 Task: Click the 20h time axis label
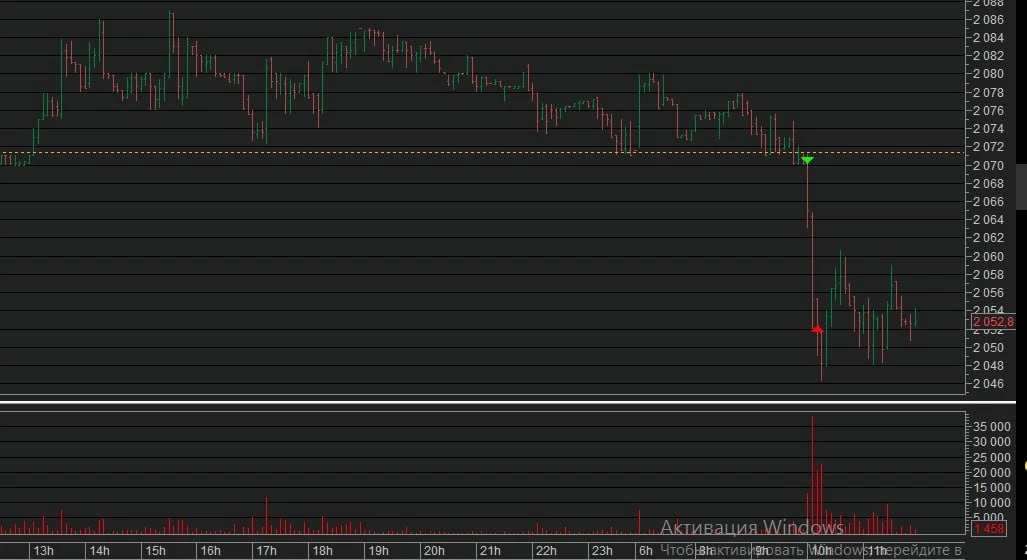[434, 550]
